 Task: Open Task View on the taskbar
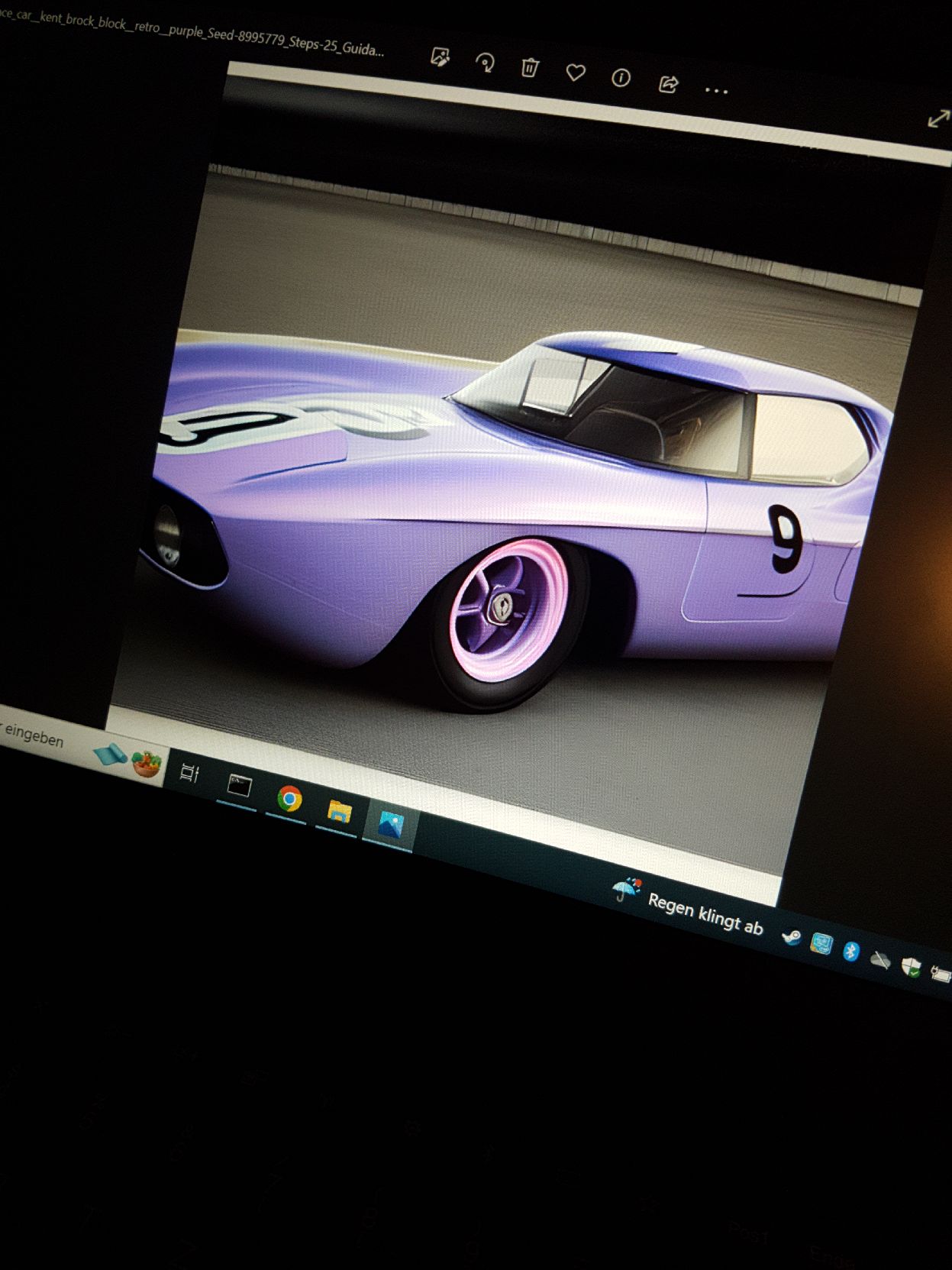189,773
